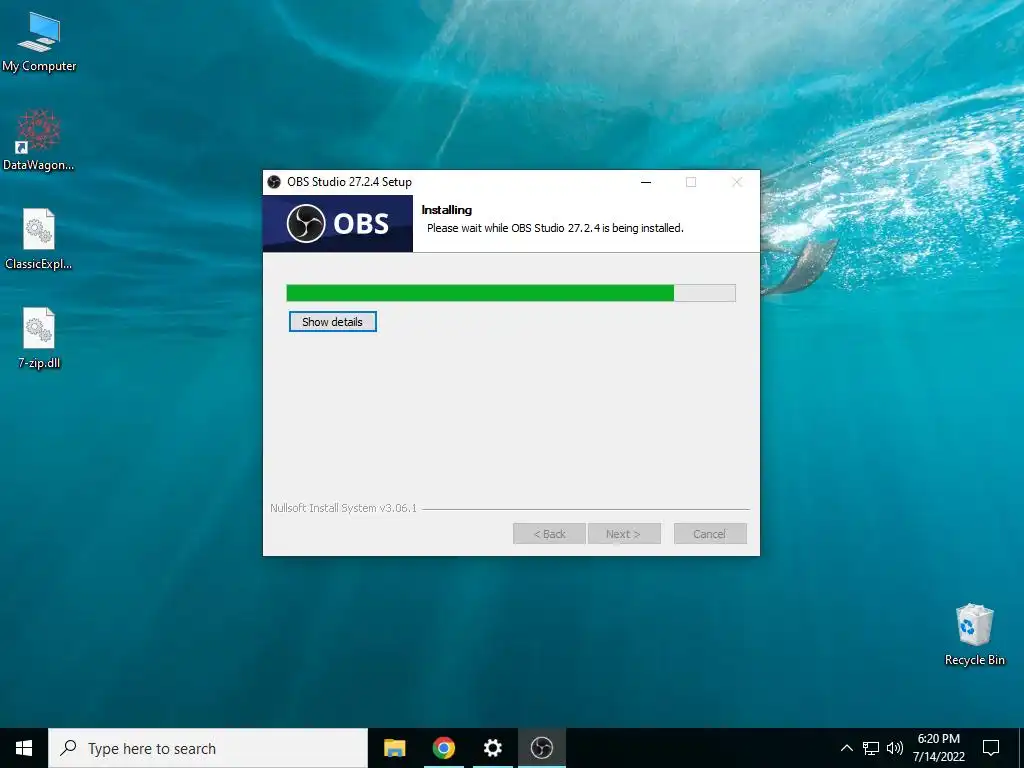Select the DataWagon desktop shortcut
1024x768 pixels.
pos(39,140)
